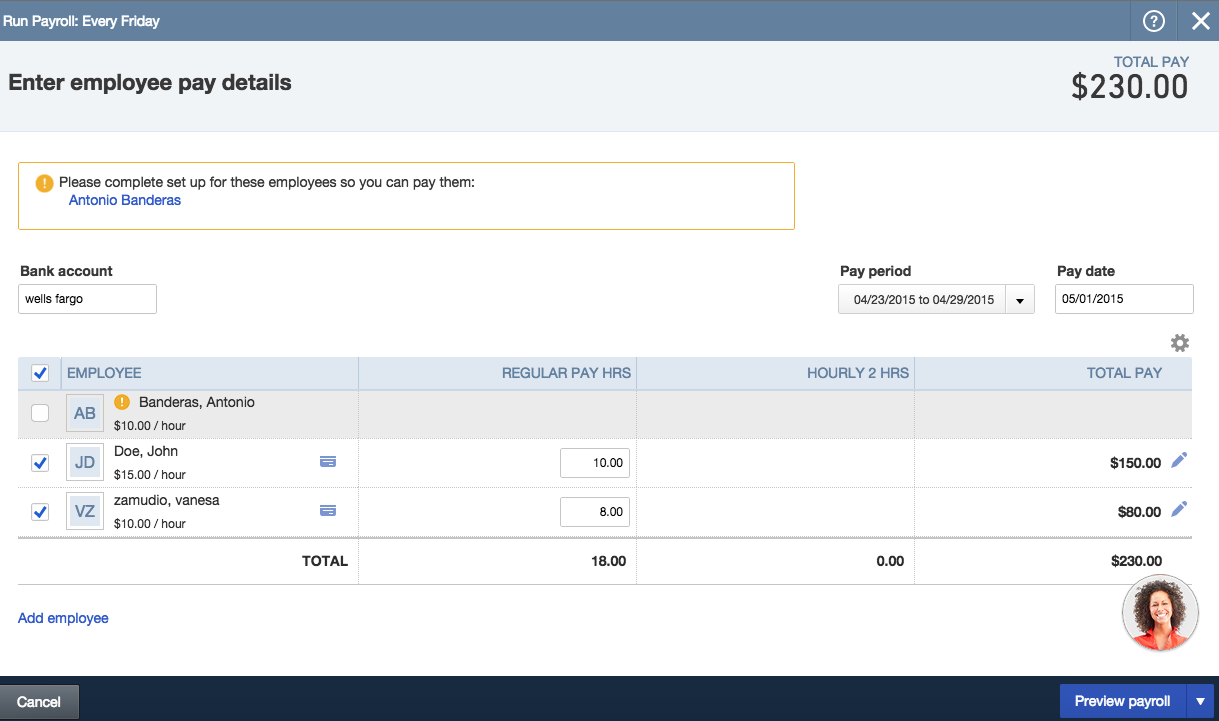The height and width of the screenshot is (721, 1219).
Task: Click the Add employee link
Action: tap(63, 618)
